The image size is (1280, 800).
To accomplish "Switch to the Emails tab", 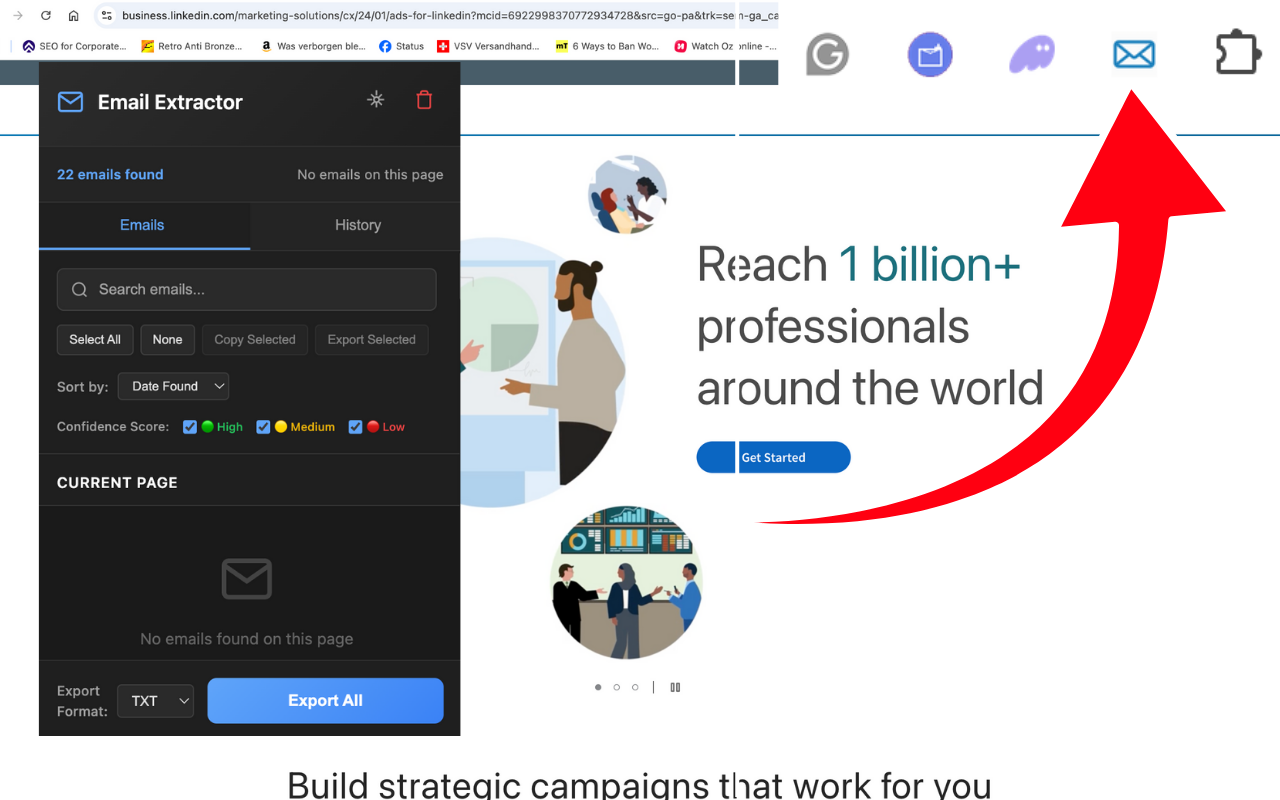I will 142,225.
